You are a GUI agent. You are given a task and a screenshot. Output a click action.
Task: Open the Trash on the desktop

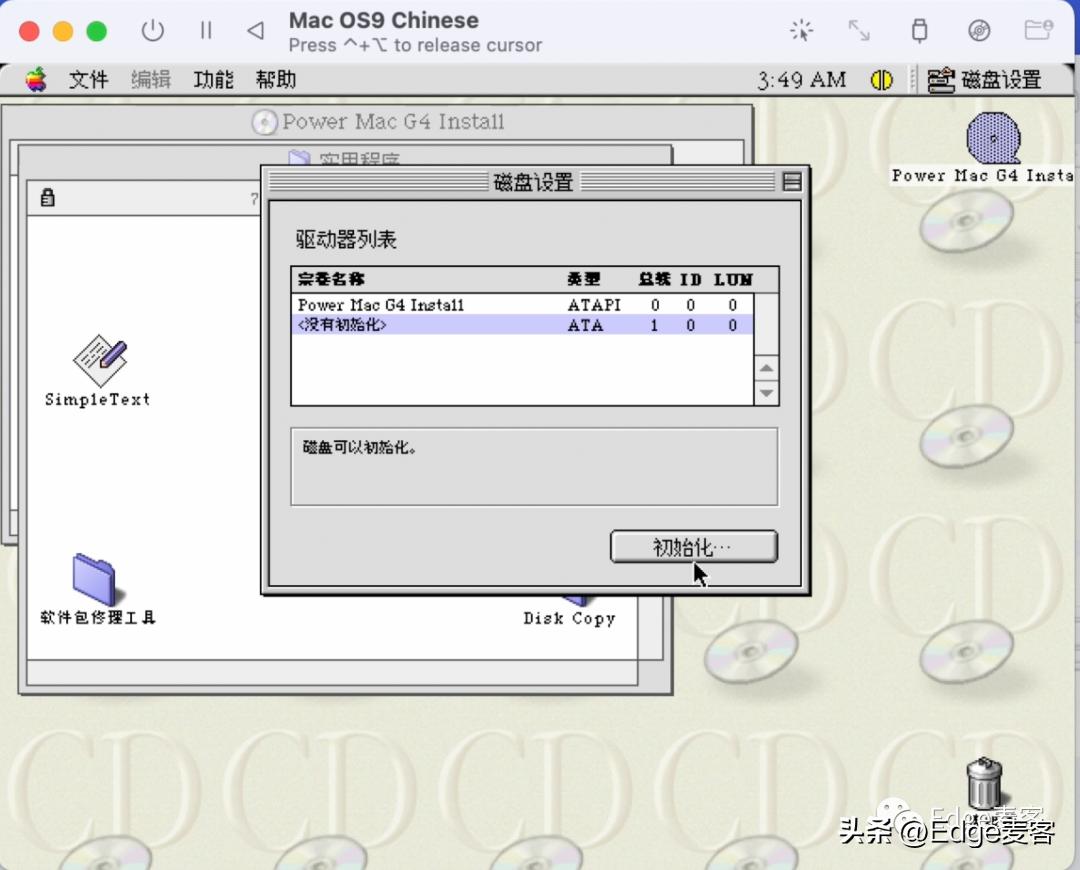tap(985, 785)
